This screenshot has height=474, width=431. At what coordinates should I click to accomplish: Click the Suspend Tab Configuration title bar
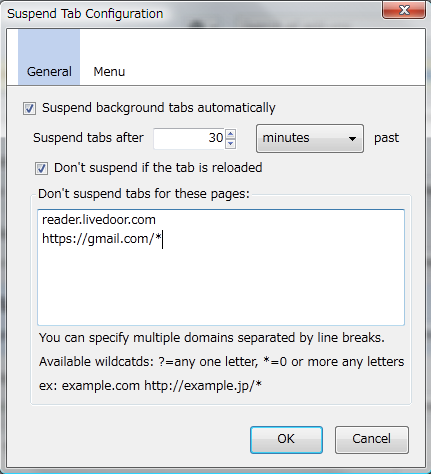(193, 13)
